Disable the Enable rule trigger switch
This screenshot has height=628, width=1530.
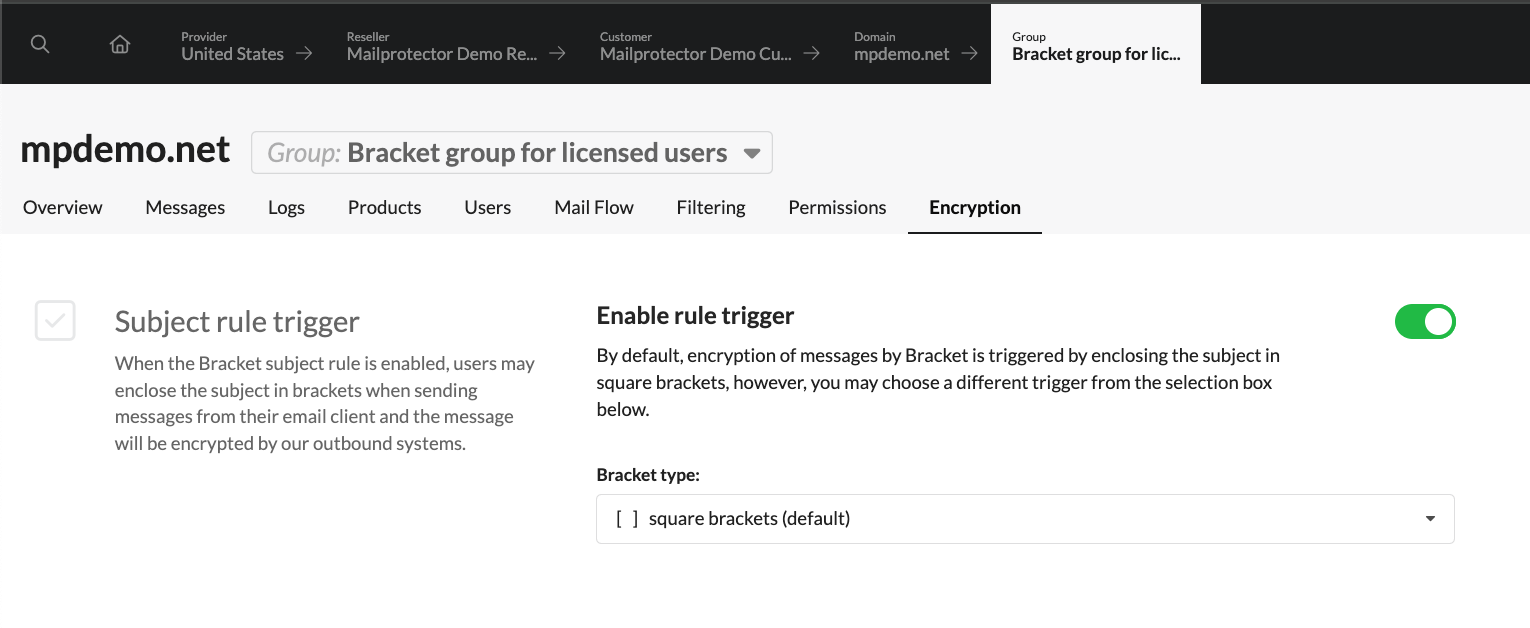(x=1425, y=322)
